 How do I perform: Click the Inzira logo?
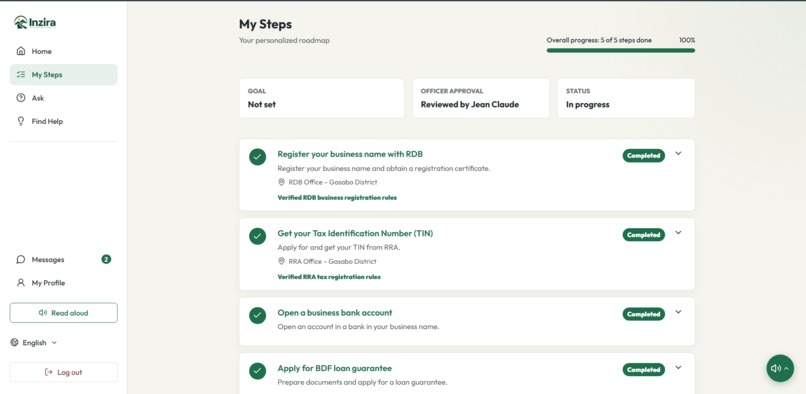pyautogui.click(x=35, y=22)
